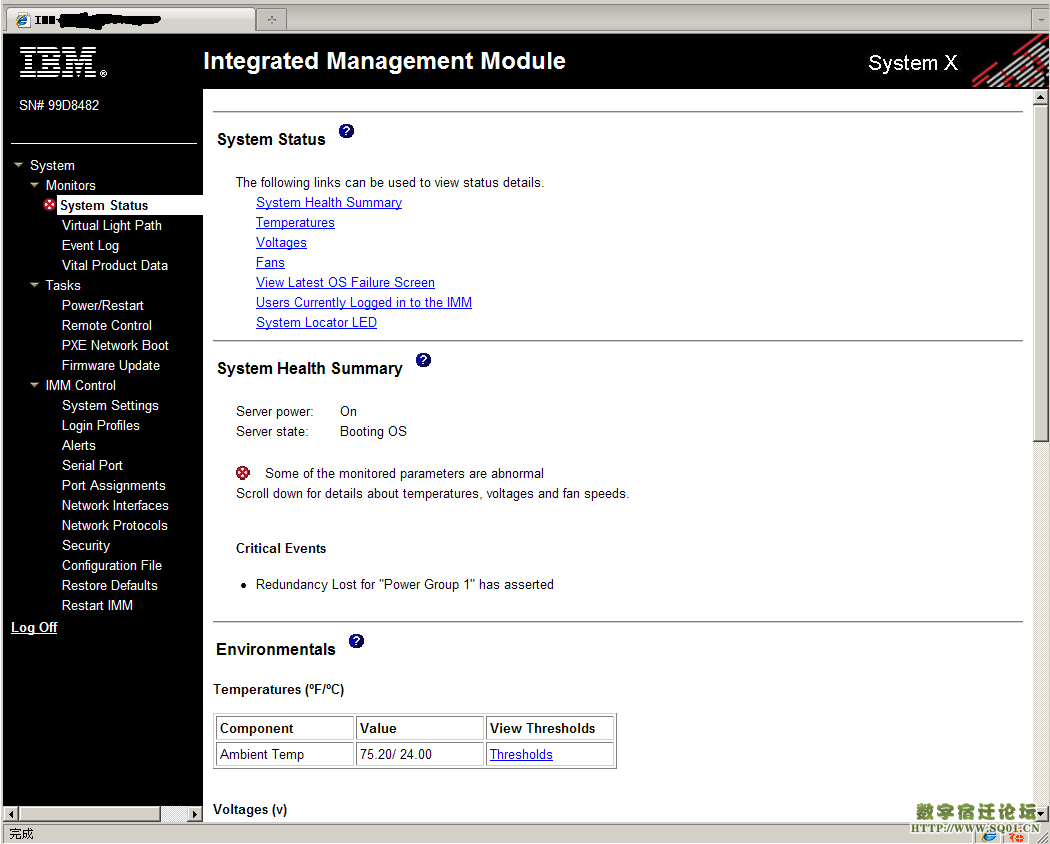
Task: Open a new browser tab
Action: click(x=271, y=20)
